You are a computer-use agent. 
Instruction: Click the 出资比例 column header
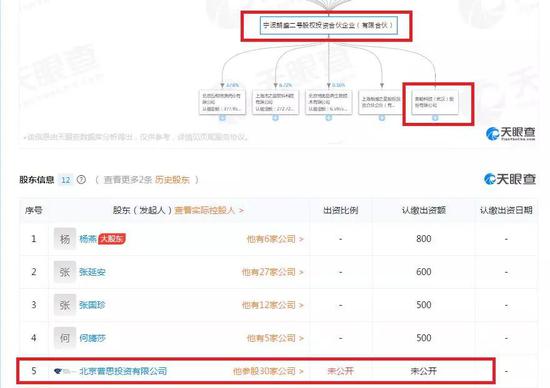click(341, 210)
